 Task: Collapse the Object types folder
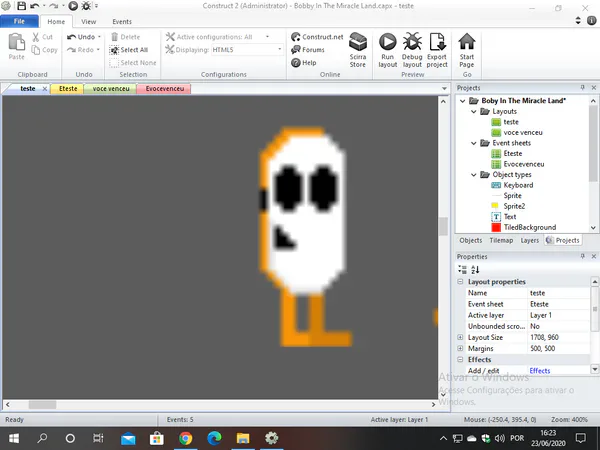tap(473, 175)
